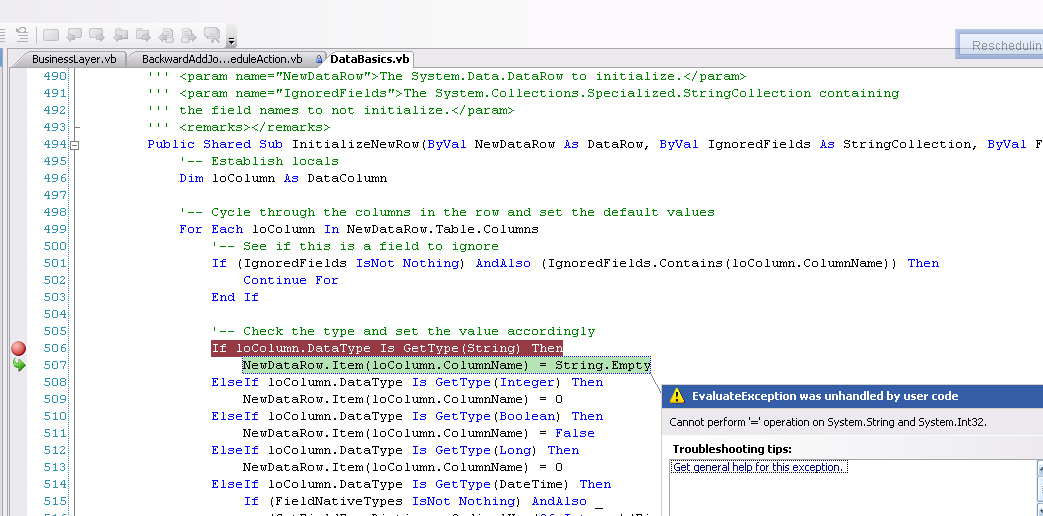This screenshot has width=1043, height=516.
Task: Select the DataBasics.vb tab
Action: click(369, 59)
